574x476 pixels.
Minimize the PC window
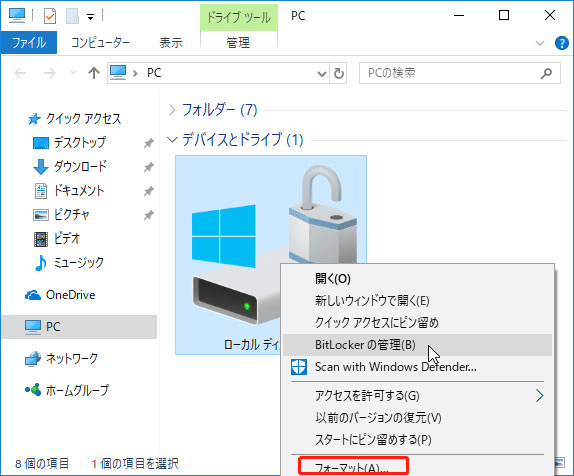click(x=459, y=15)
